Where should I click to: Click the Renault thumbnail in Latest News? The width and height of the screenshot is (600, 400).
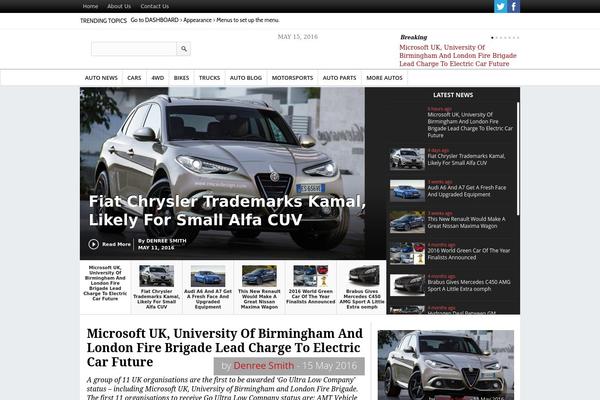[407, 222]
